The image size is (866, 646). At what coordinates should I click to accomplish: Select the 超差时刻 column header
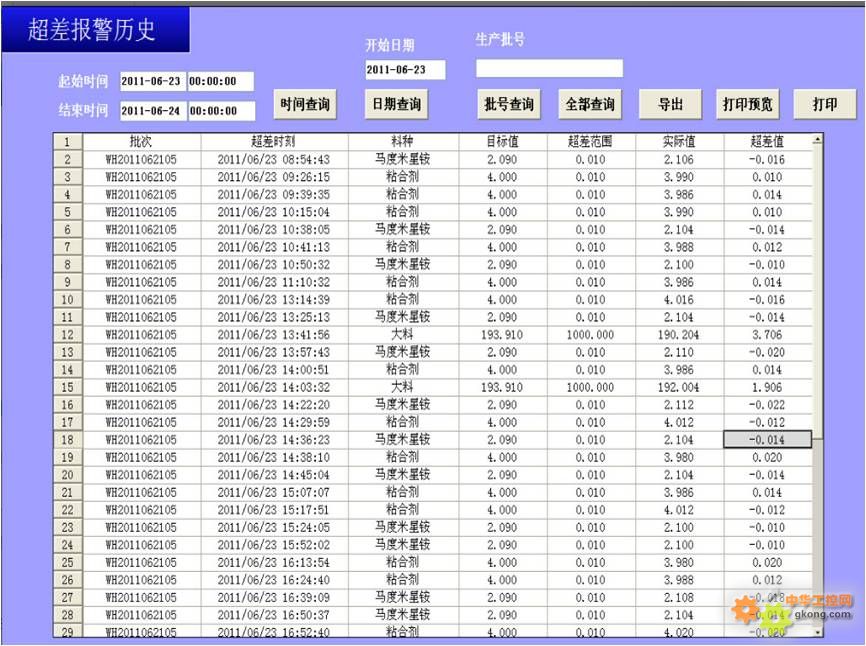click(273, 141)
